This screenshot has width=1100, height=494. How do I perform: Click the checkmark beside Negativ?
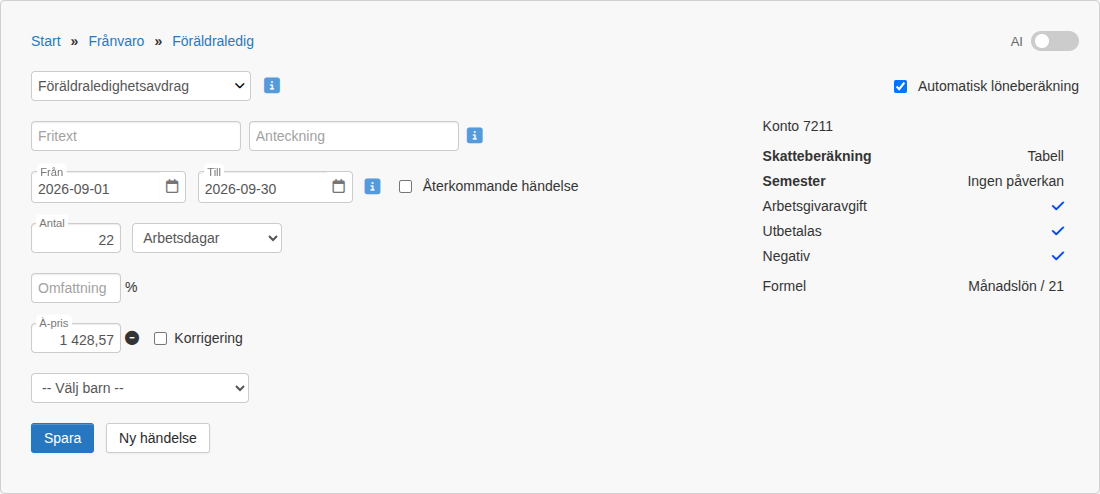[1058, 255]
